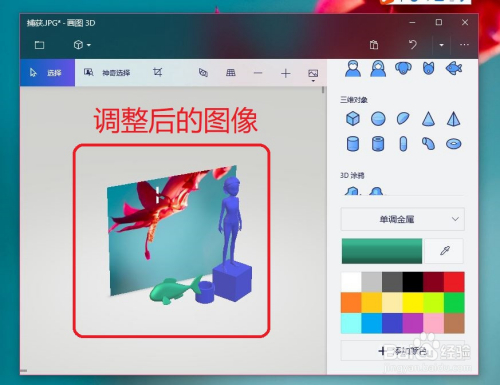Expand the small arrow dropdown next to undo

(441, 45)
